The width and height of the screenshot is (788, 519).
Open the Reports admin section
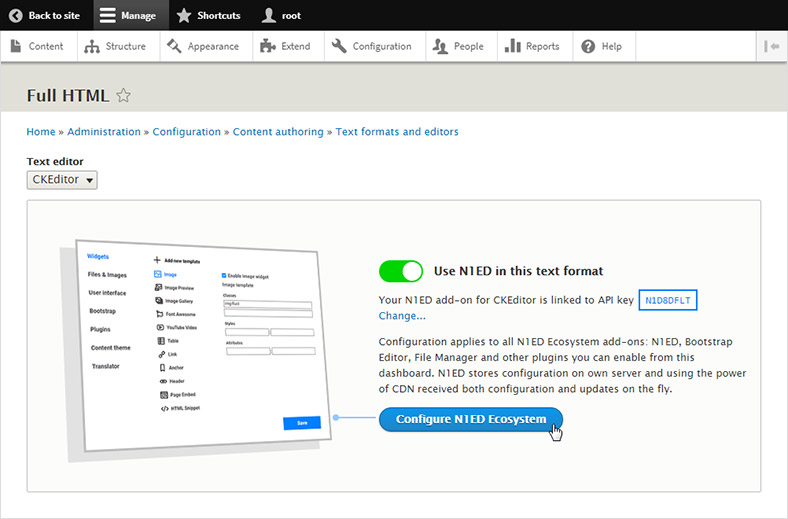(x=535, y=46)
